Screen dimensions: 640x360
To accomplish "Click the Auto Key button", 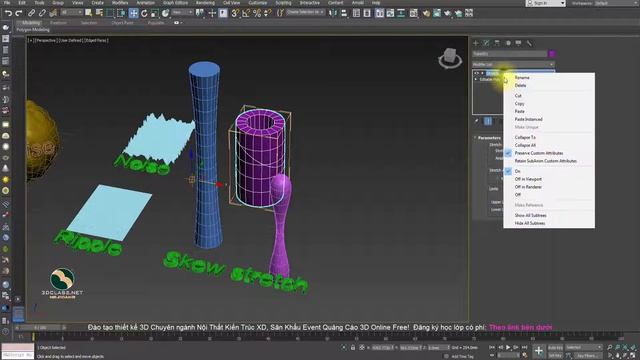I will tap(555, 347).
